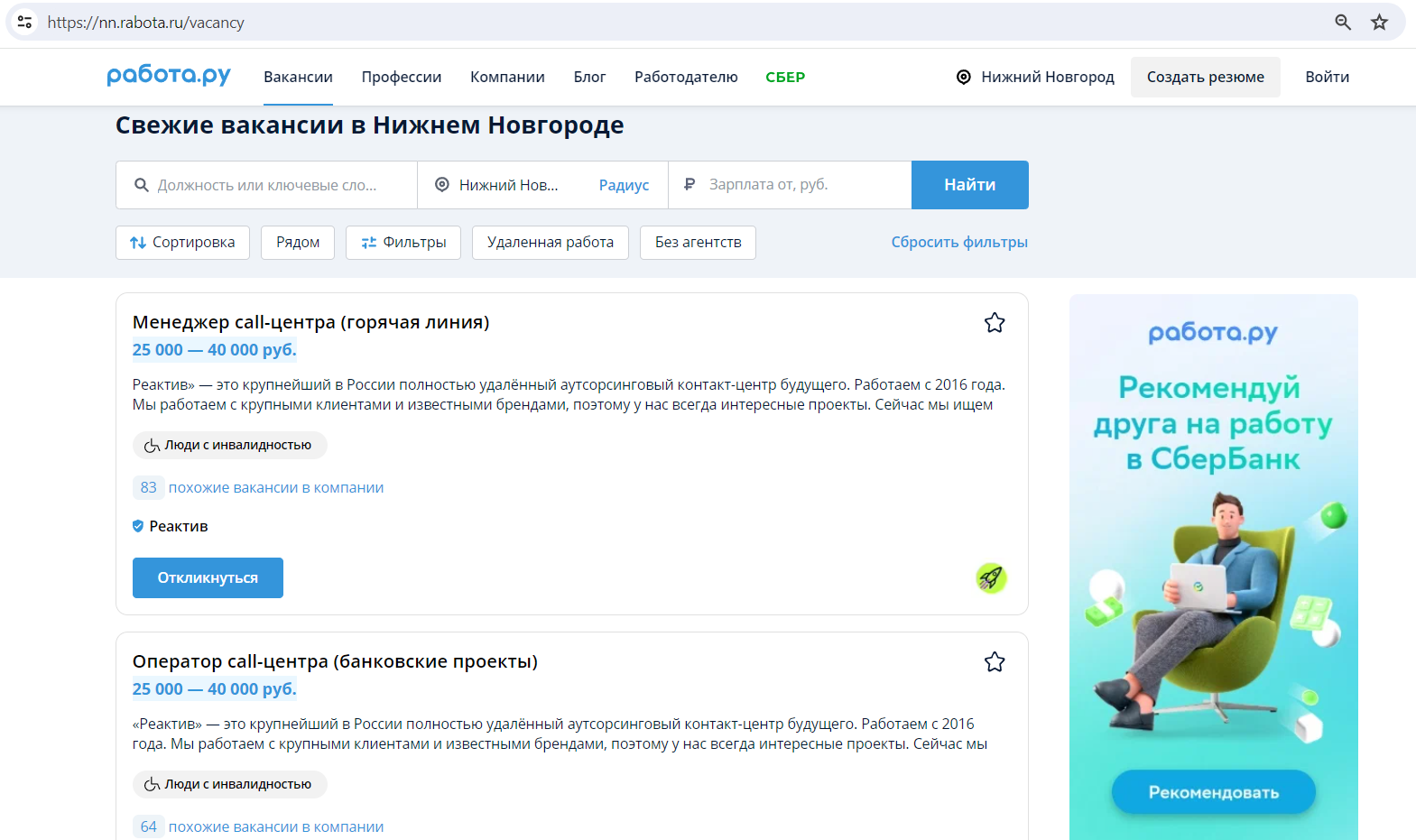Open the Оператор call-центра (банковские проекты) vacancy
Image resolution: width=1416 pixels, height=840 pixels.
click(335, 661)
